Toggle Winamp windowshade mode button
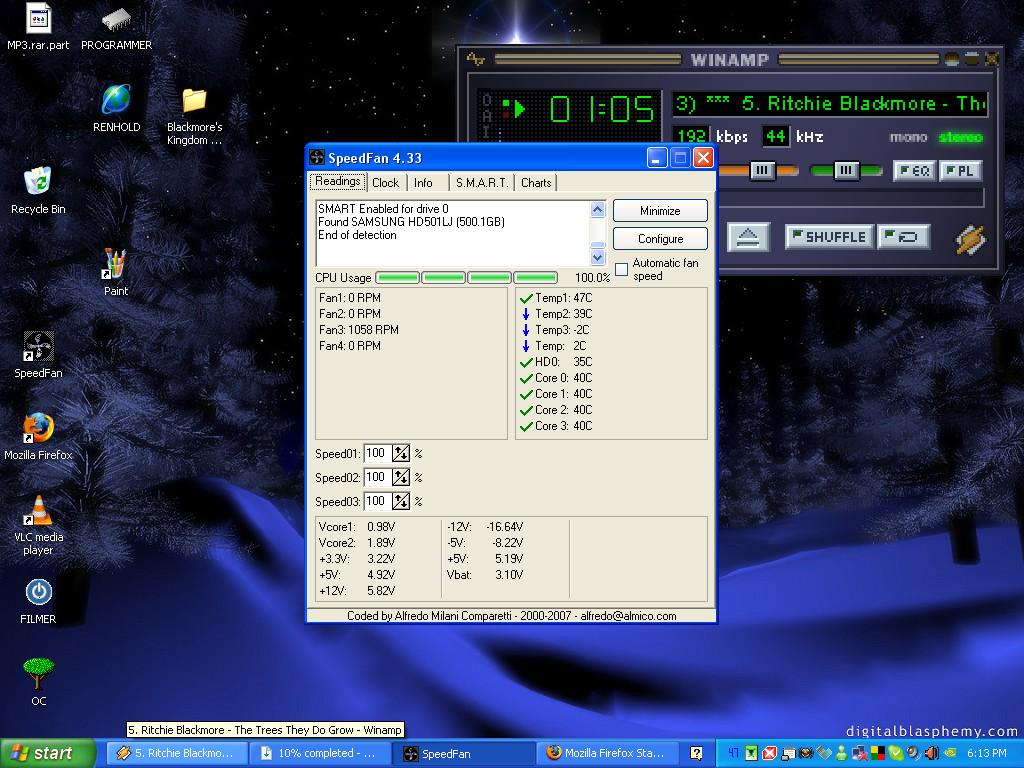The width and height of the screenshot is (1024, 768). (972, 59)
